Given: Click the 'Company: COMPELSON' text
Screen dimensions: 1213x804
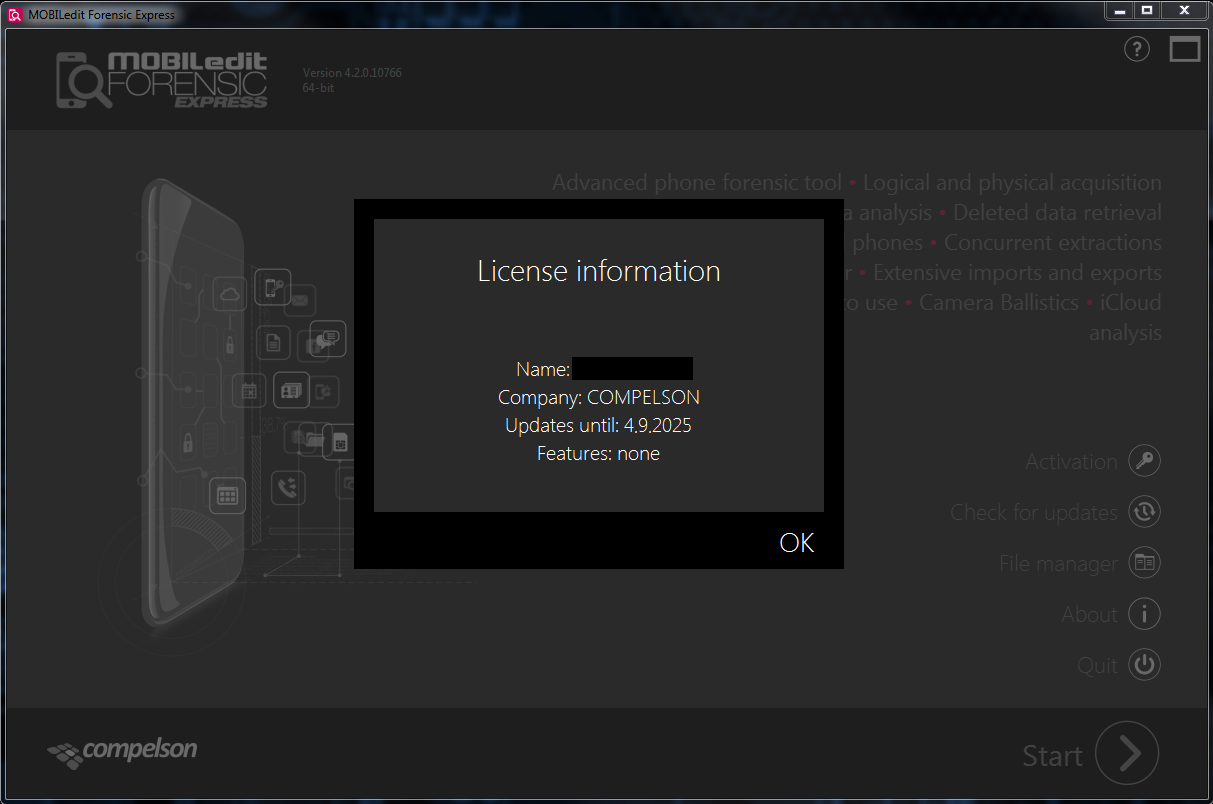Looking at the screenshot, I should [599, 398].
